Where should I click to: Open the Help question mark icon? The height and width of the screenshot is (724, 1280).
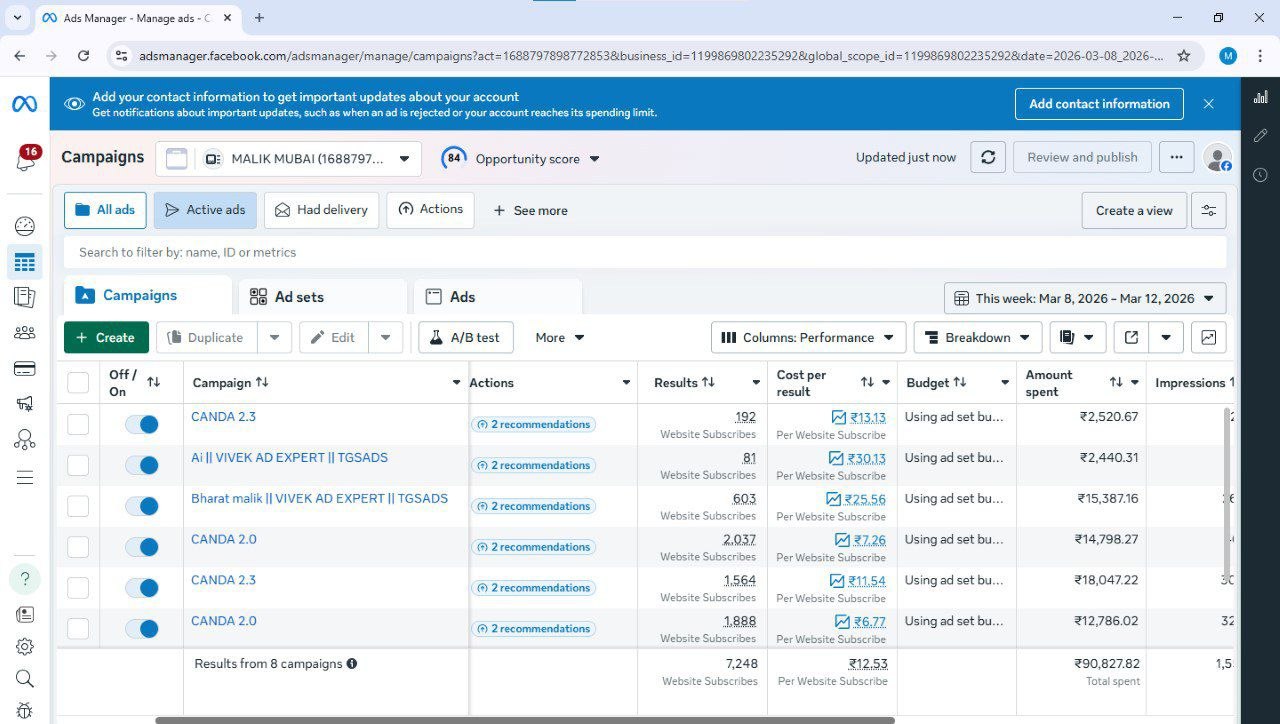coord(25,579)
